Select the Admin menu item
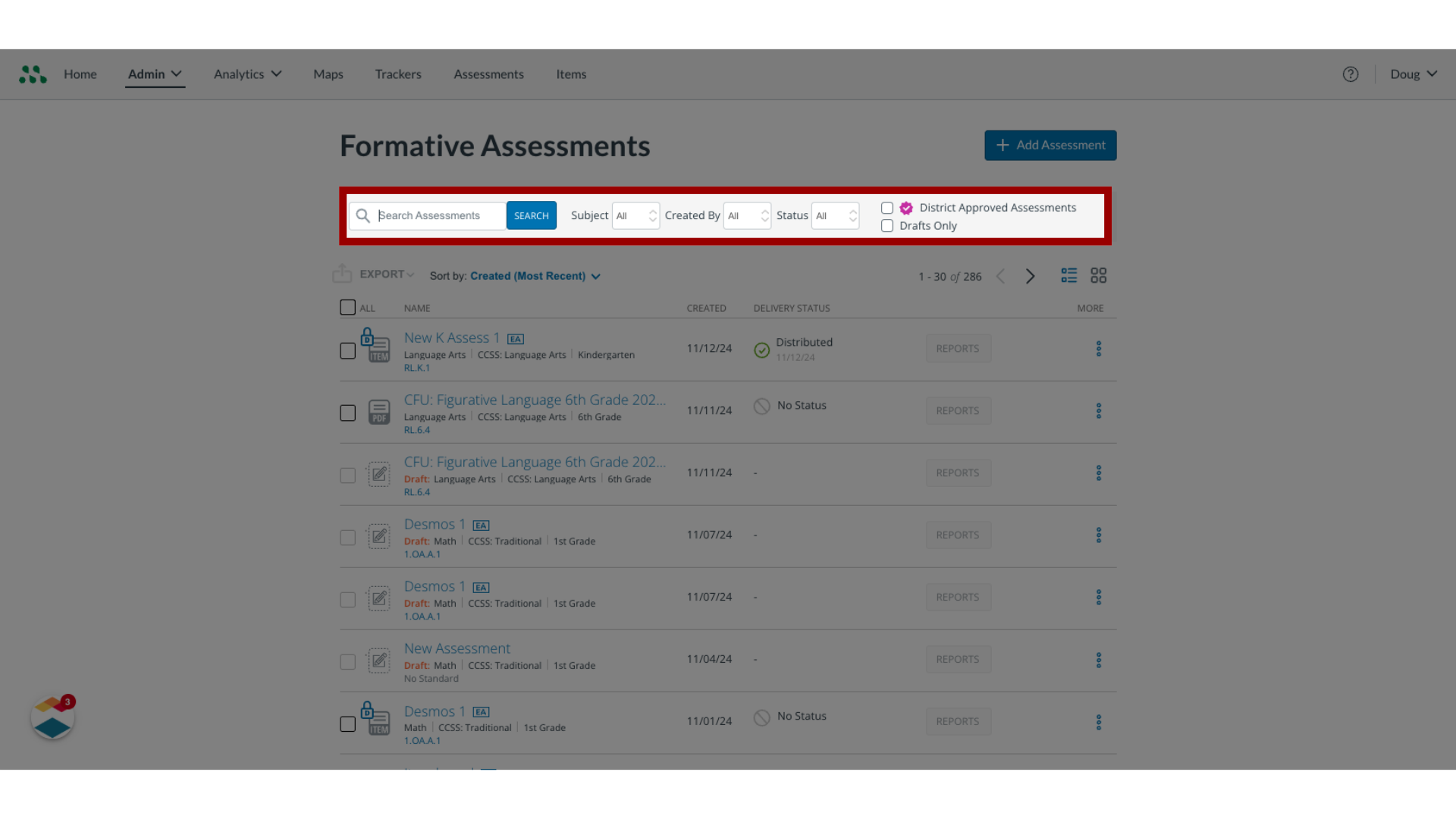This screenshot has width=1456, height=819. click(154, 74)
